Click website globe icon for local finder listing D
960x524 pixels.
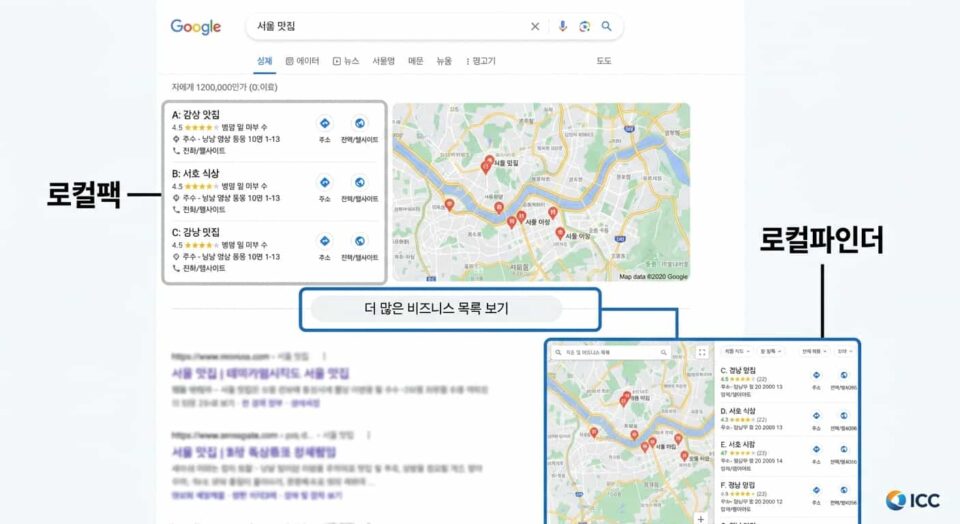844,416
